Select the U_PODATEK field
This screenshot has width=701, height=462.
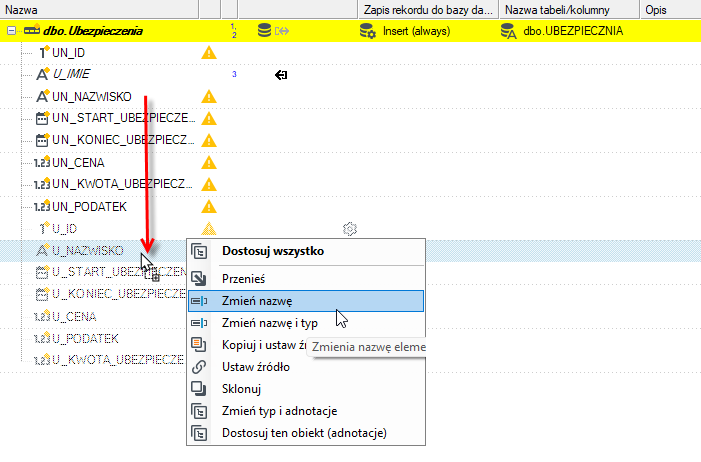click(x=85, y=339)
